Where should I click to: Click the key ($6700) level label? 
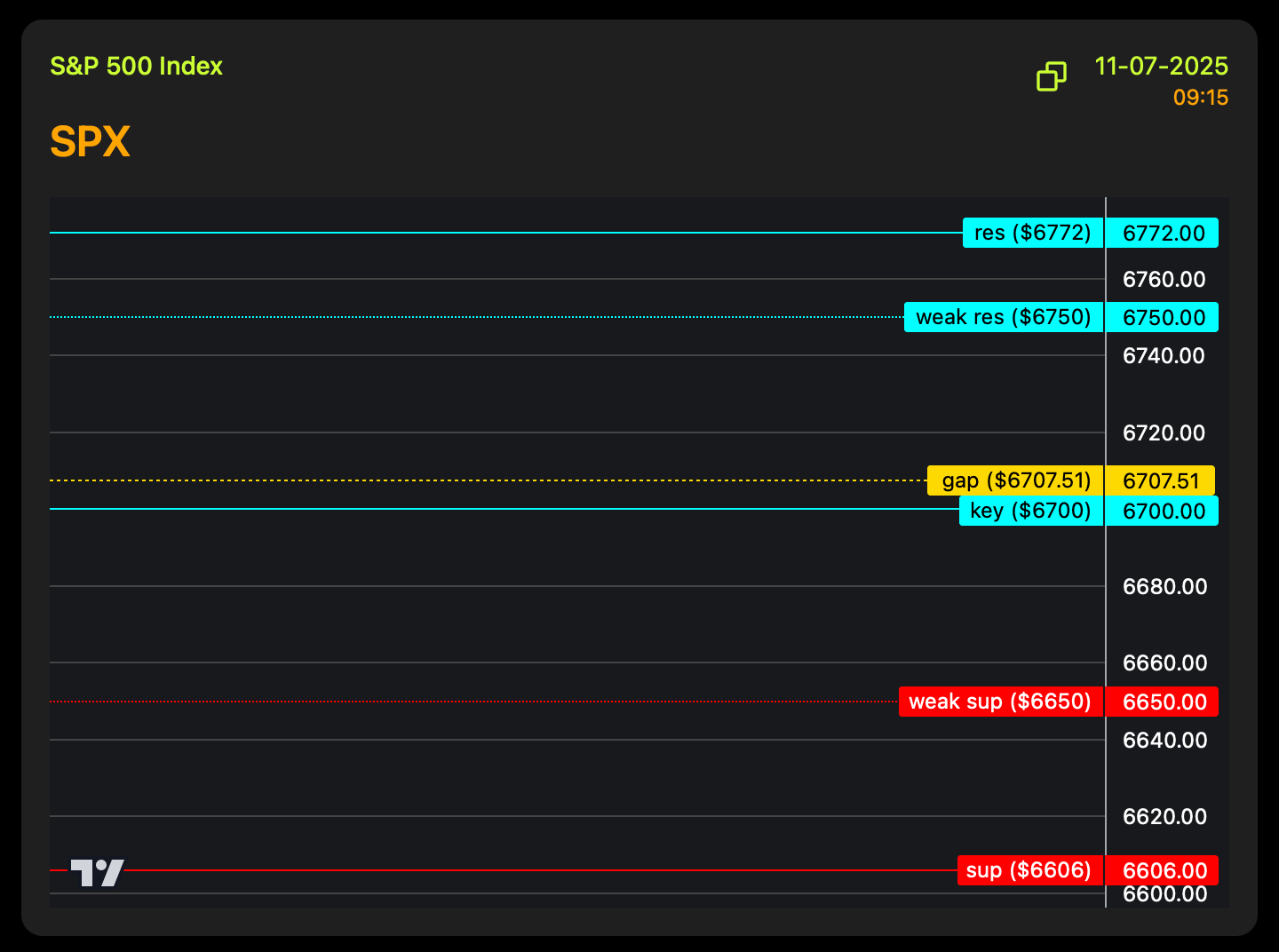[x=1031, y=511]
